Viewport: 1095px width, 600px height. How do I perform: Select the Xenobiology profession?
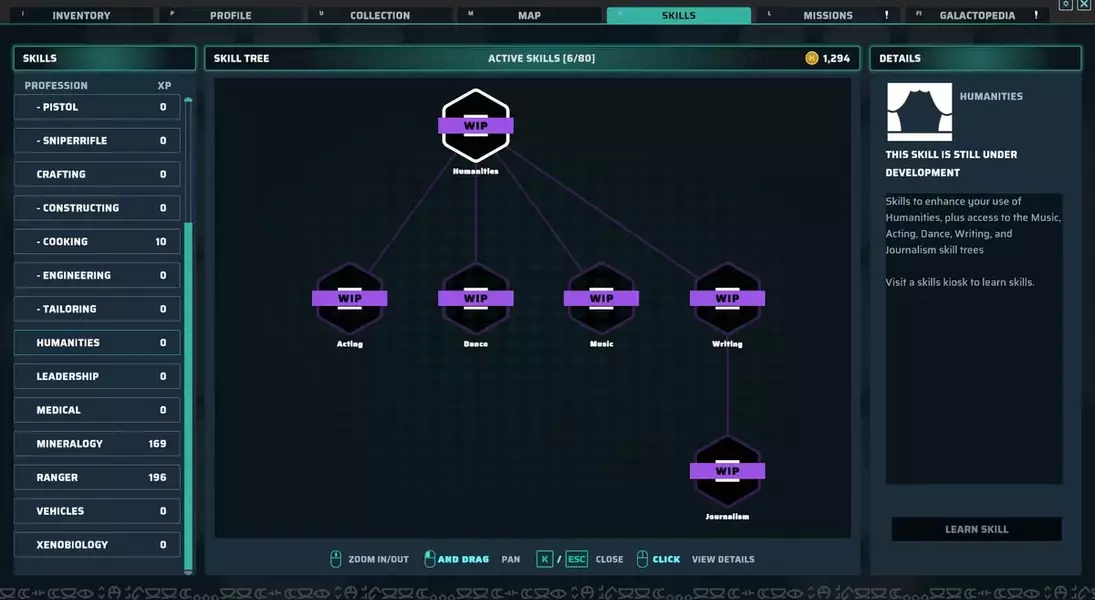click(x=97, y=544)
